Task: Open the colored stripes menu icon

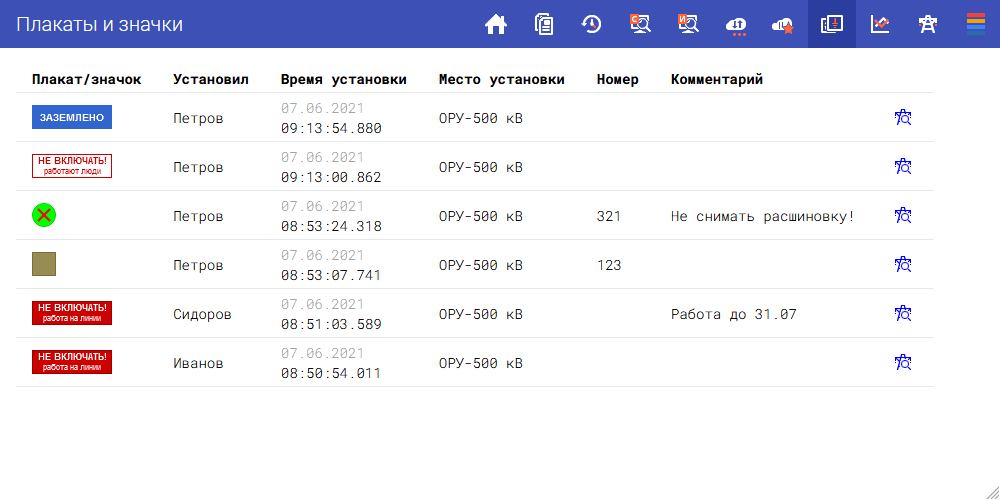Action: 976,24
